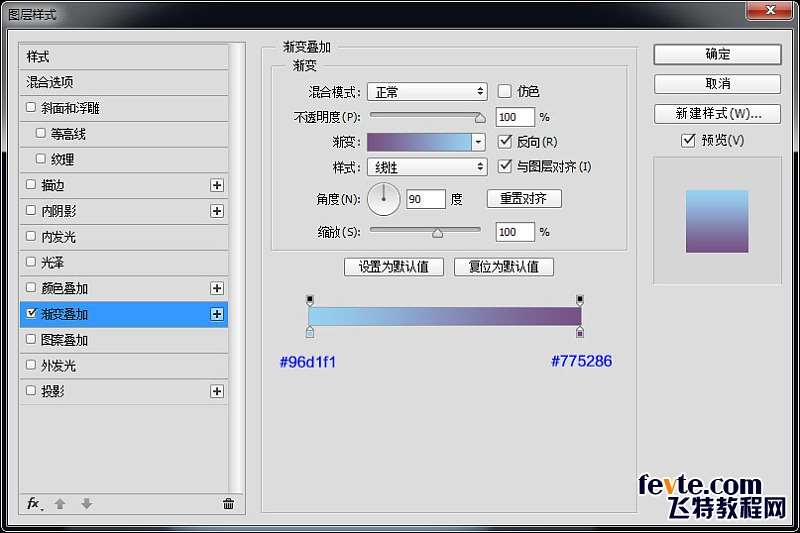Viewport: 800px width, 533px height.
Task: Close the 图层样式 dialog window
Action: click(770, 10)
